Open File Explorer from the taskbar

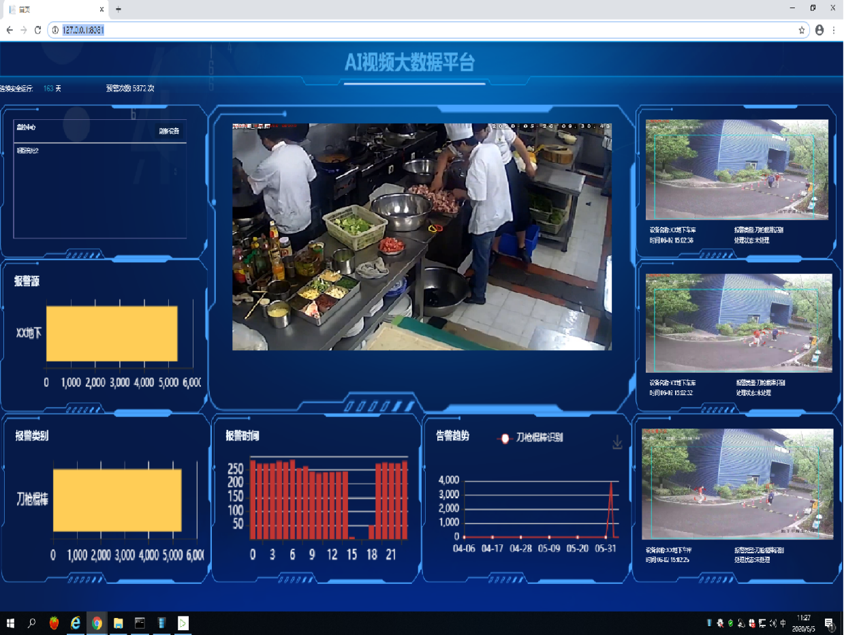pyautogui.click(x=118, y=623)
